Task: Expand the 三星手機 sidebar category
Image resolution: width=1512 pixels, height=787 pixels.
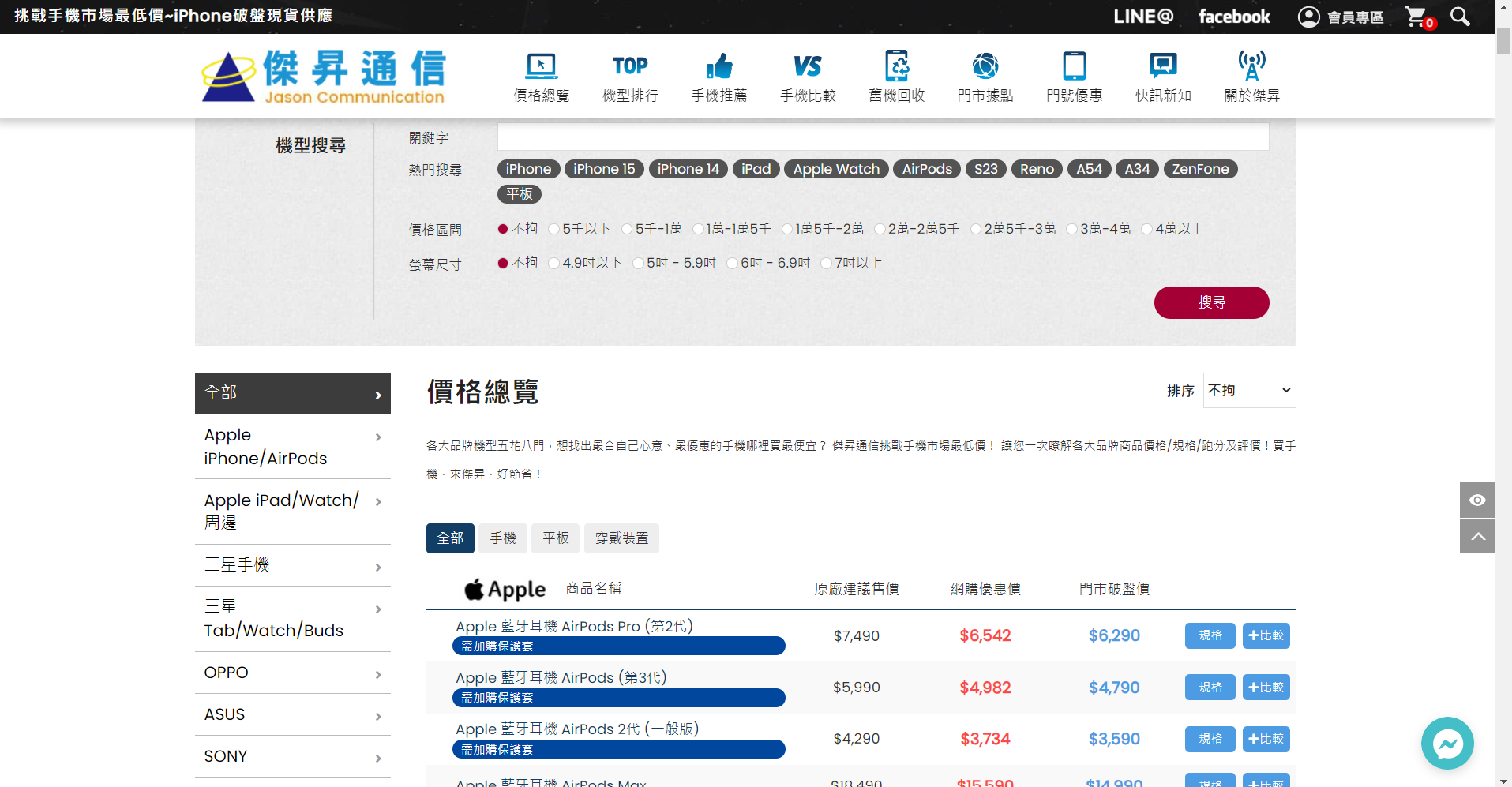Action: (x=292, y=565)
